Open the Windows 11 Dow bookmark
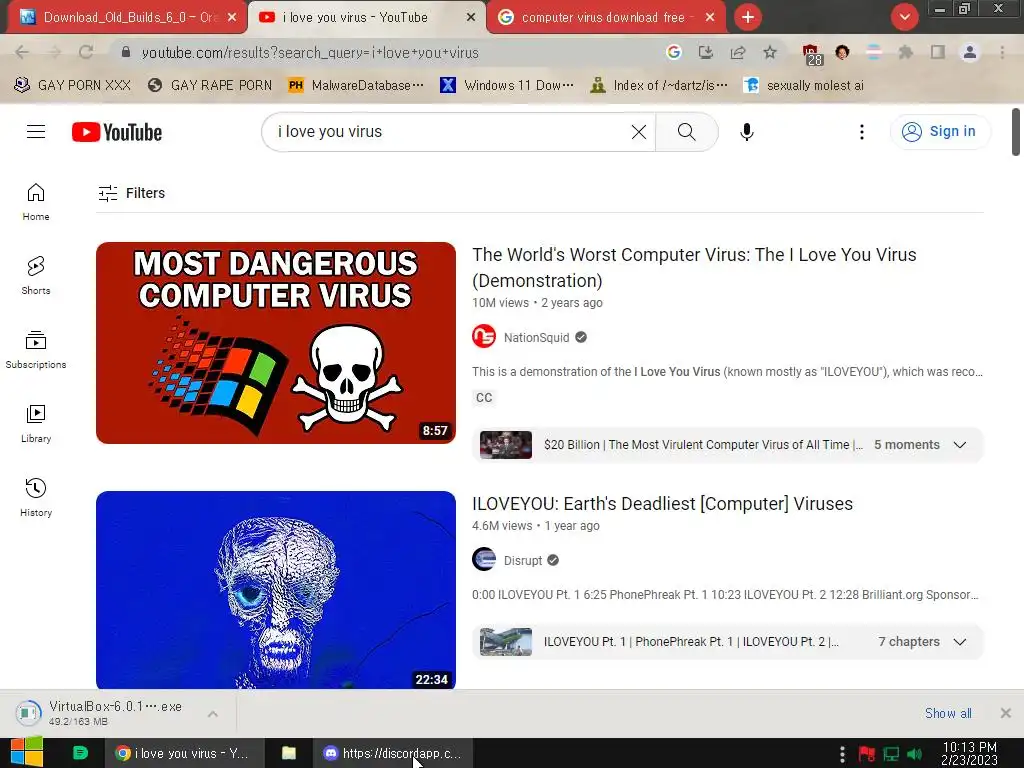 click(x=507, y=85)
